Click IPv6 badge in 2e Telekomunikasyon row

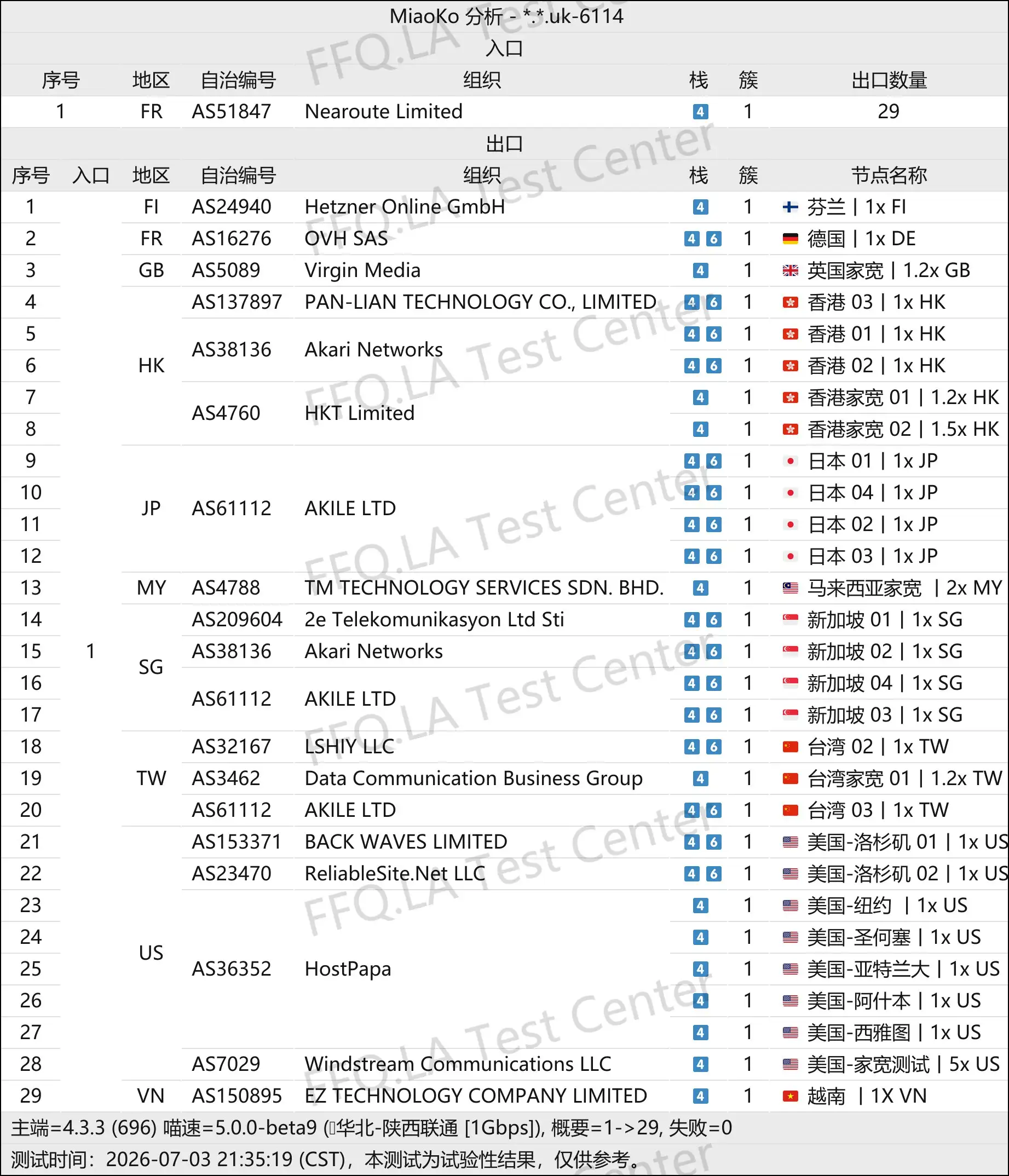click(713, 620)
